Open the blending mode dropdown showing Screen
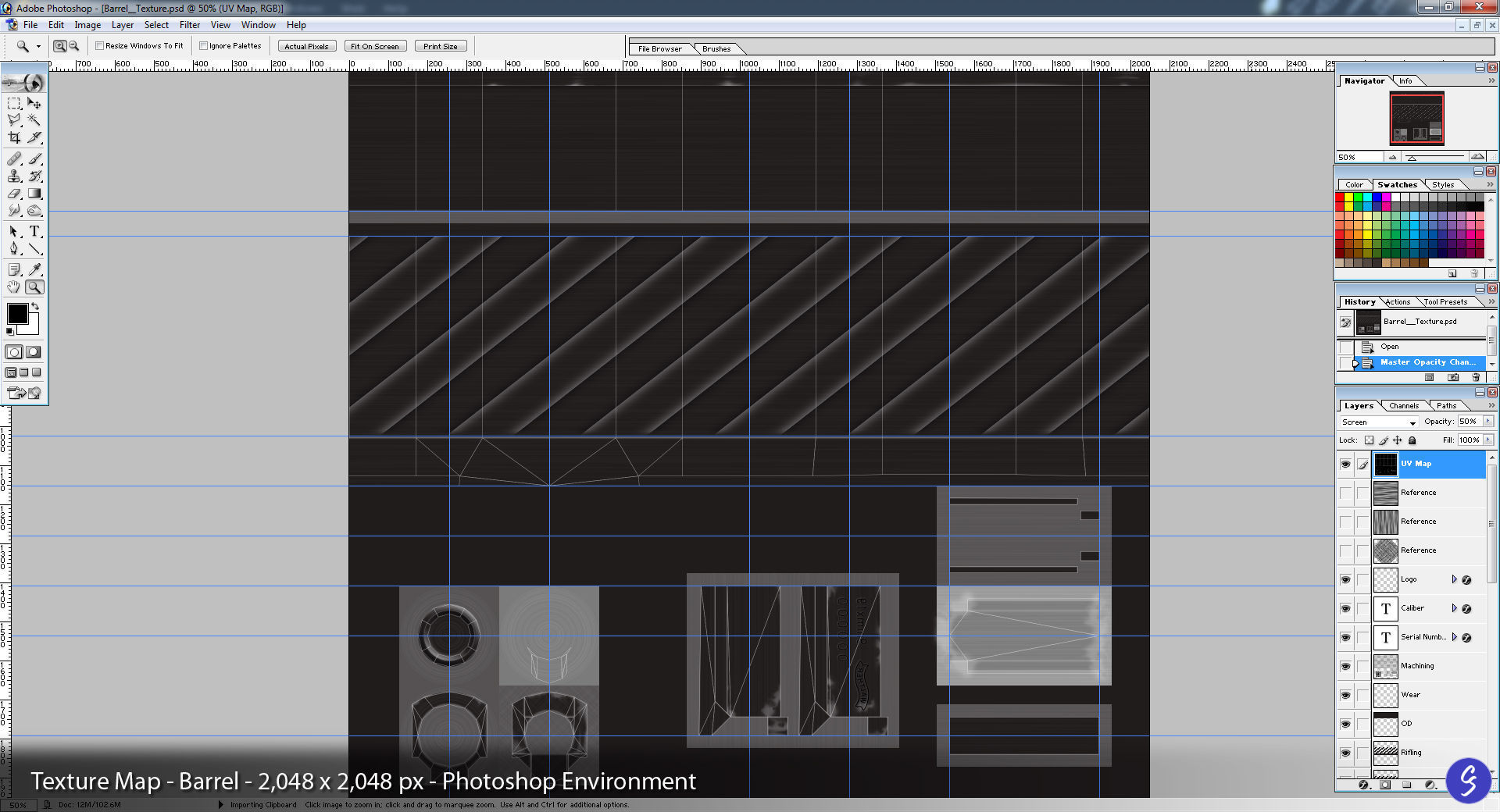 click(x=1378, y=422)
